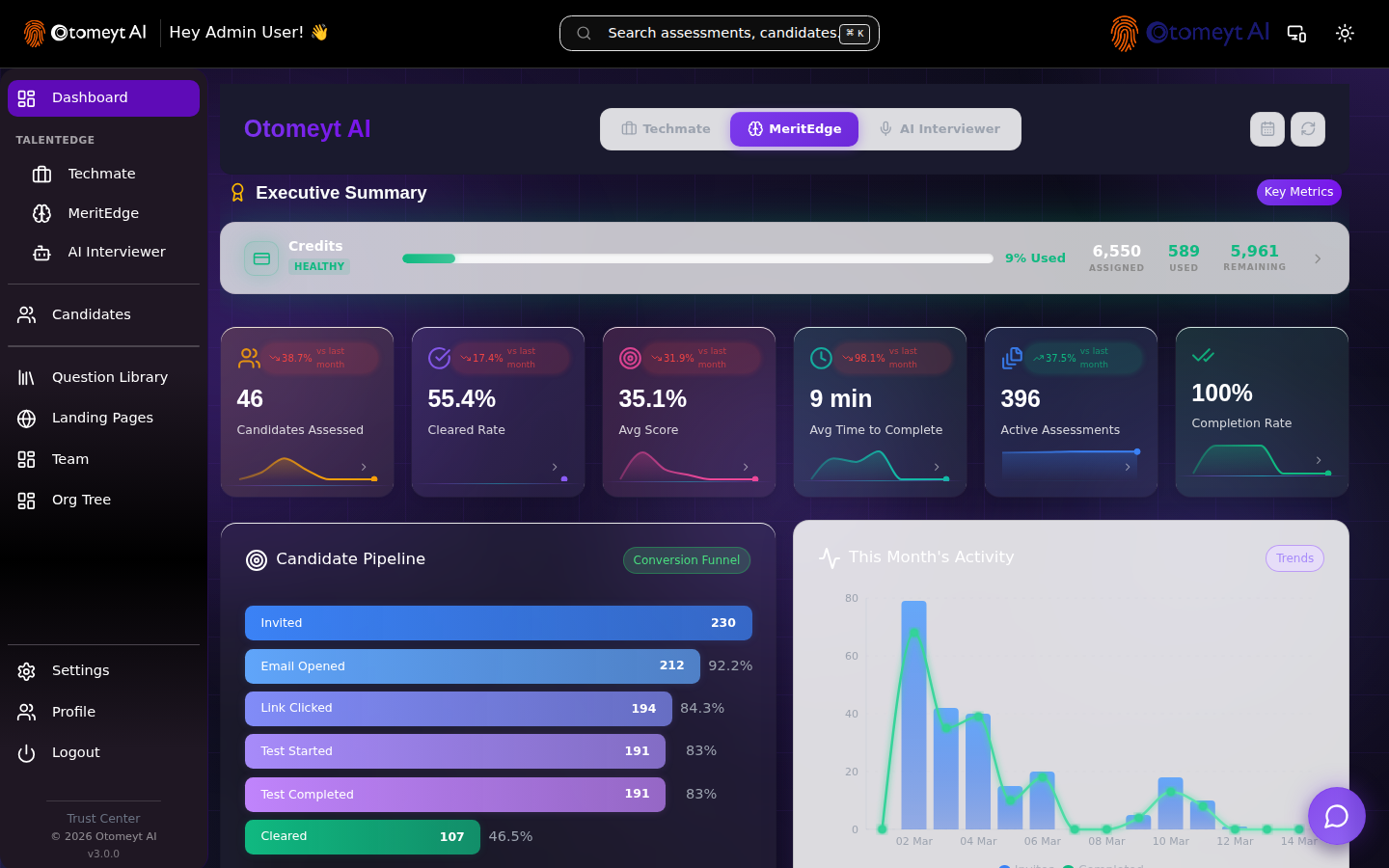Toggle light theme with sun icon
The image size is (1389, 868).
[x=1345, y=34]
